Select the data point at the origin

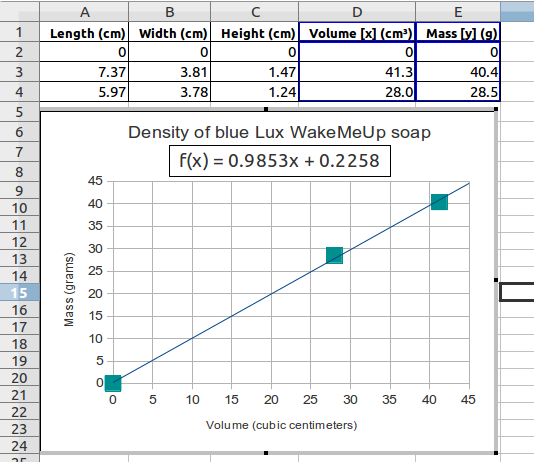point(113,383)
